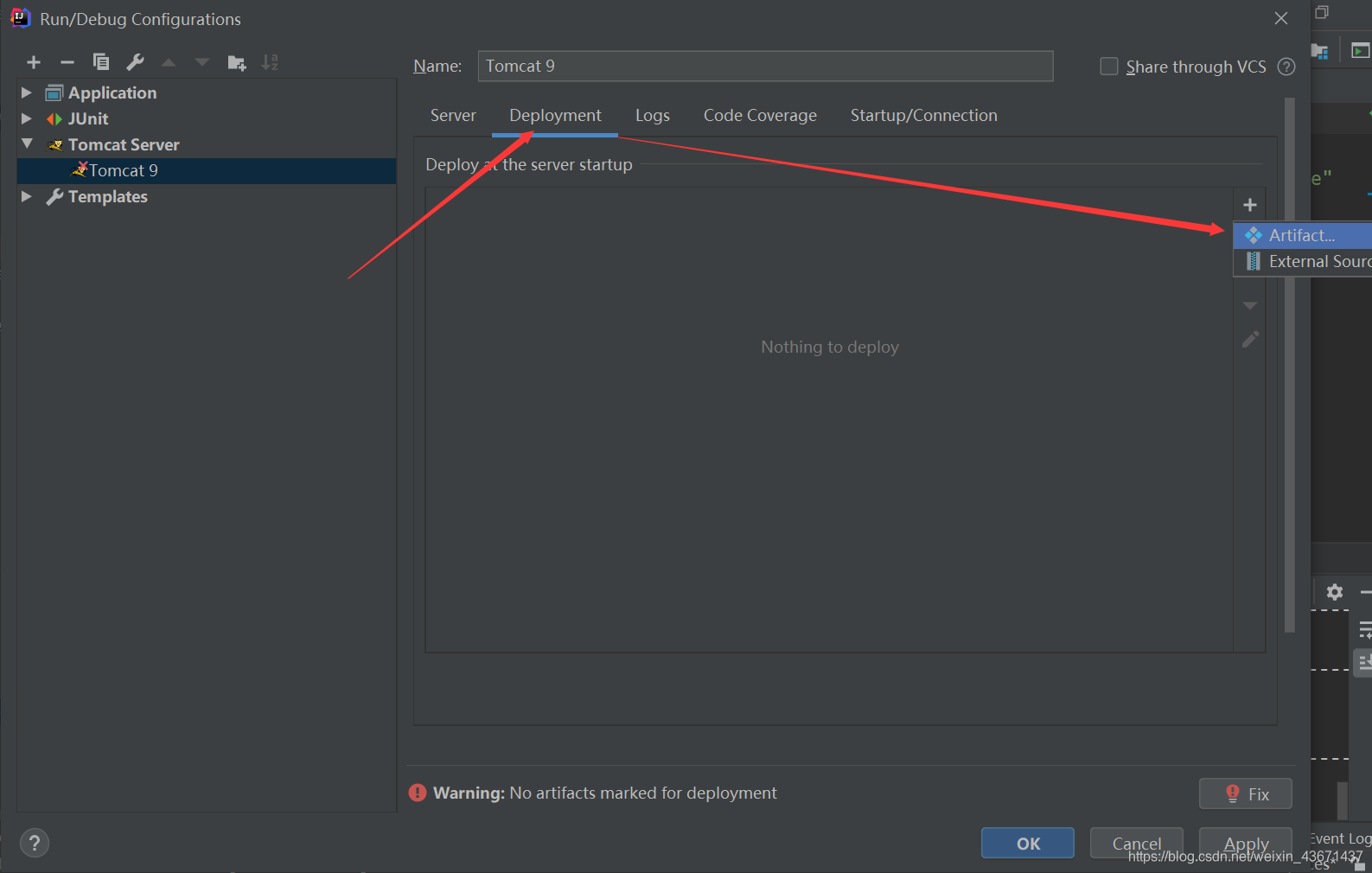The width and height of the screenshot is (1372, 873).
Task: Open the Code Coverage tab
Action: click(x=760, y=115)
